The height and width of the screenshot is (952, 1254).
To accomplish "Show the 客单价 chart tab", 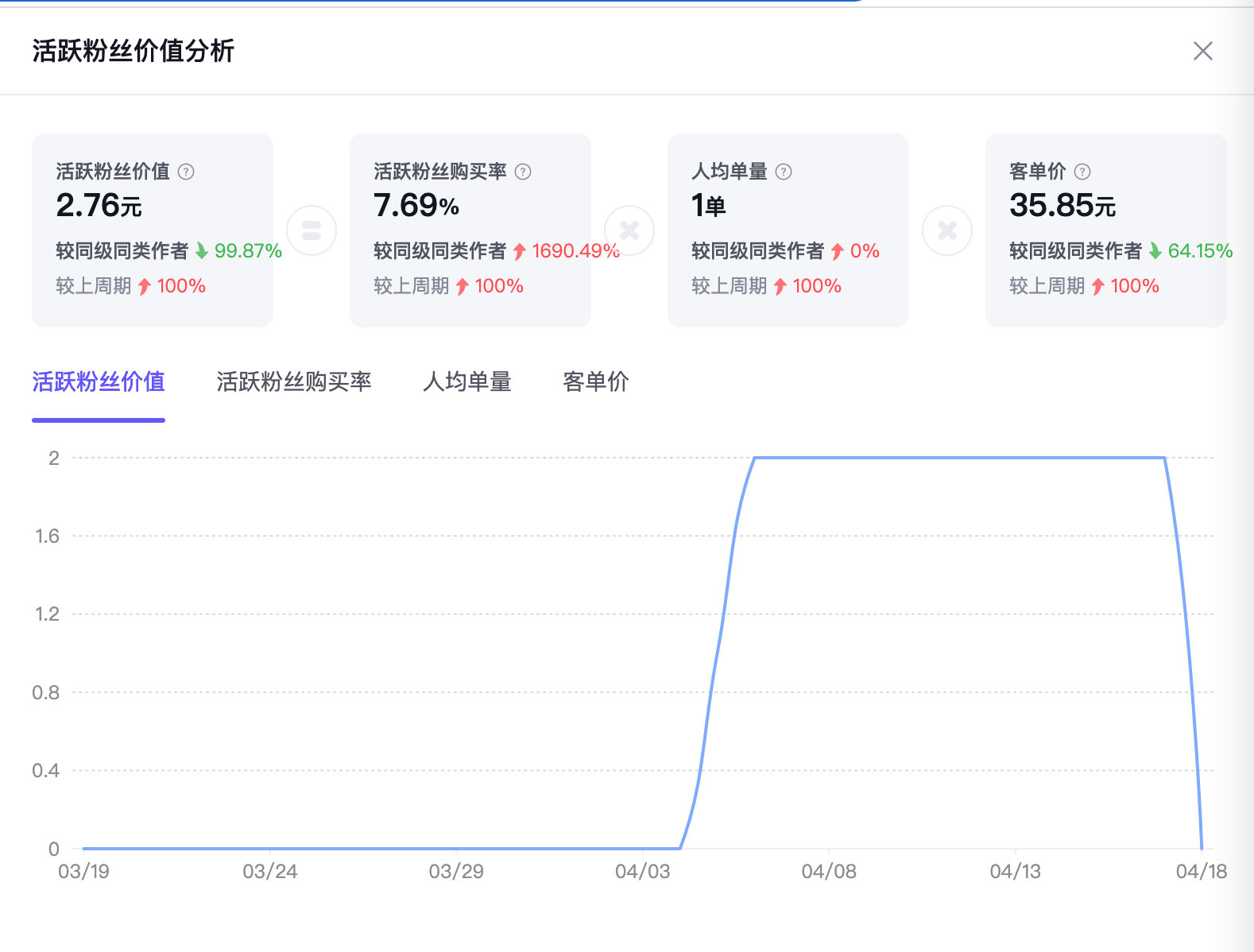I will (x=596, y=382).
